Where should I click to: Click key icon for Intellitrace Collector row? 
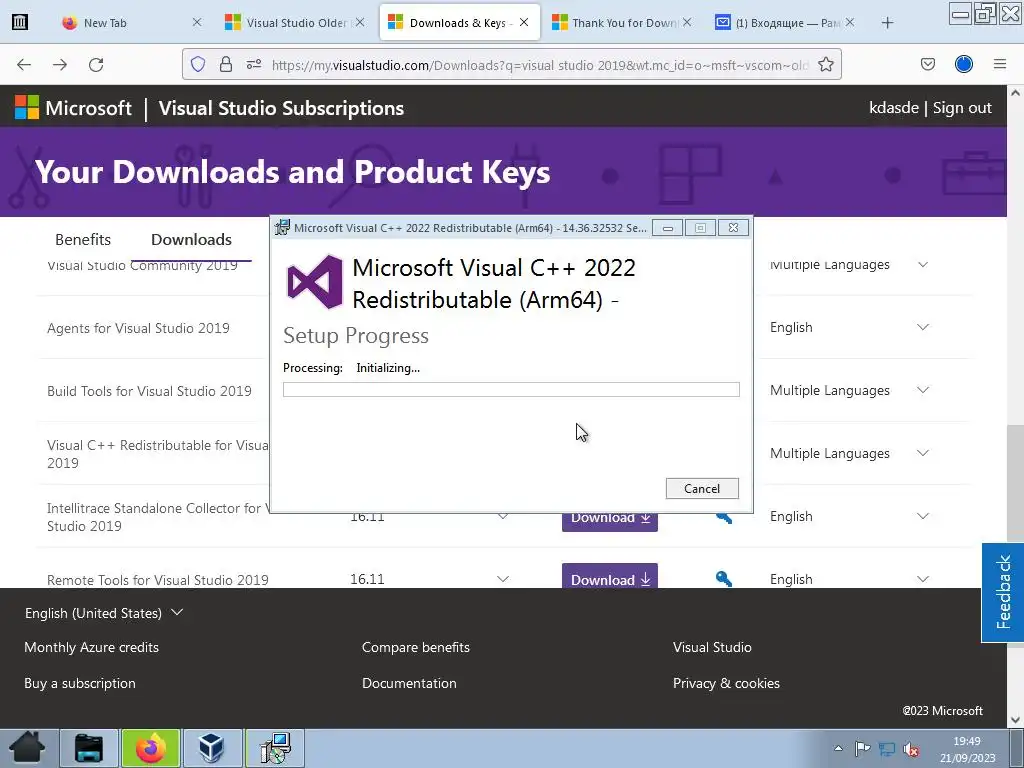tap(724, 518)
